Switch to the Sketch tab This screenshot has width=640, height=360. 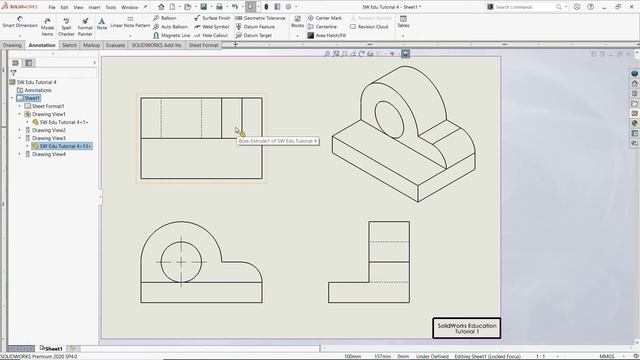pos(69,45)
